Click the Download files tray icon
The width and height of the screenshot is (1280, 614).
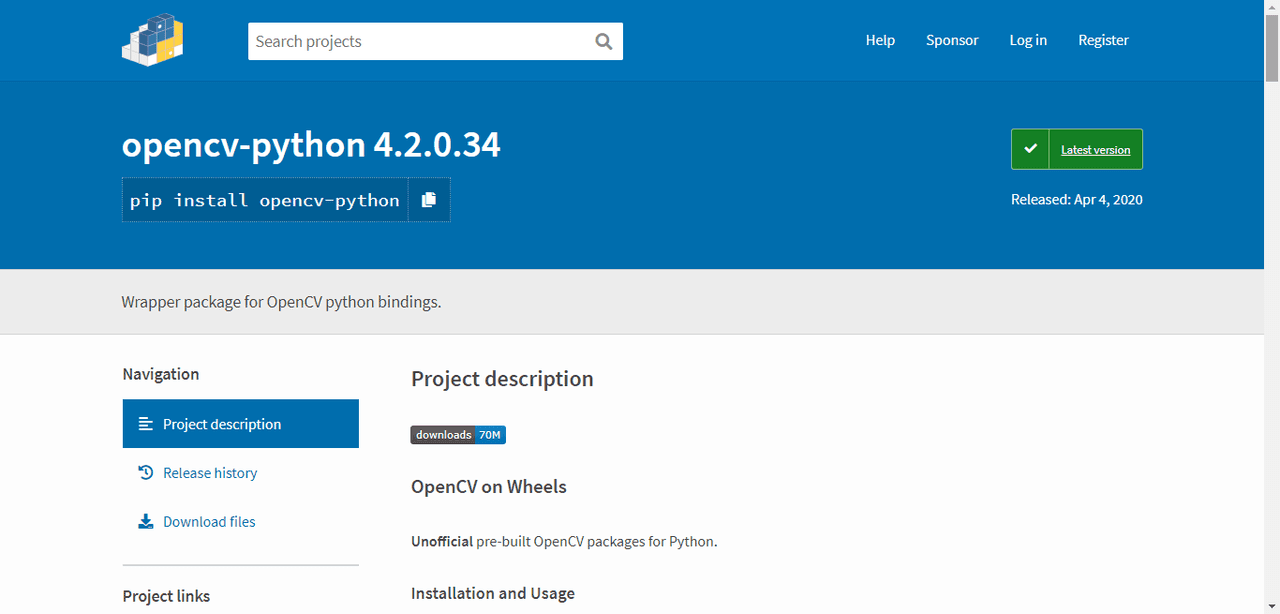coord(146,522)
